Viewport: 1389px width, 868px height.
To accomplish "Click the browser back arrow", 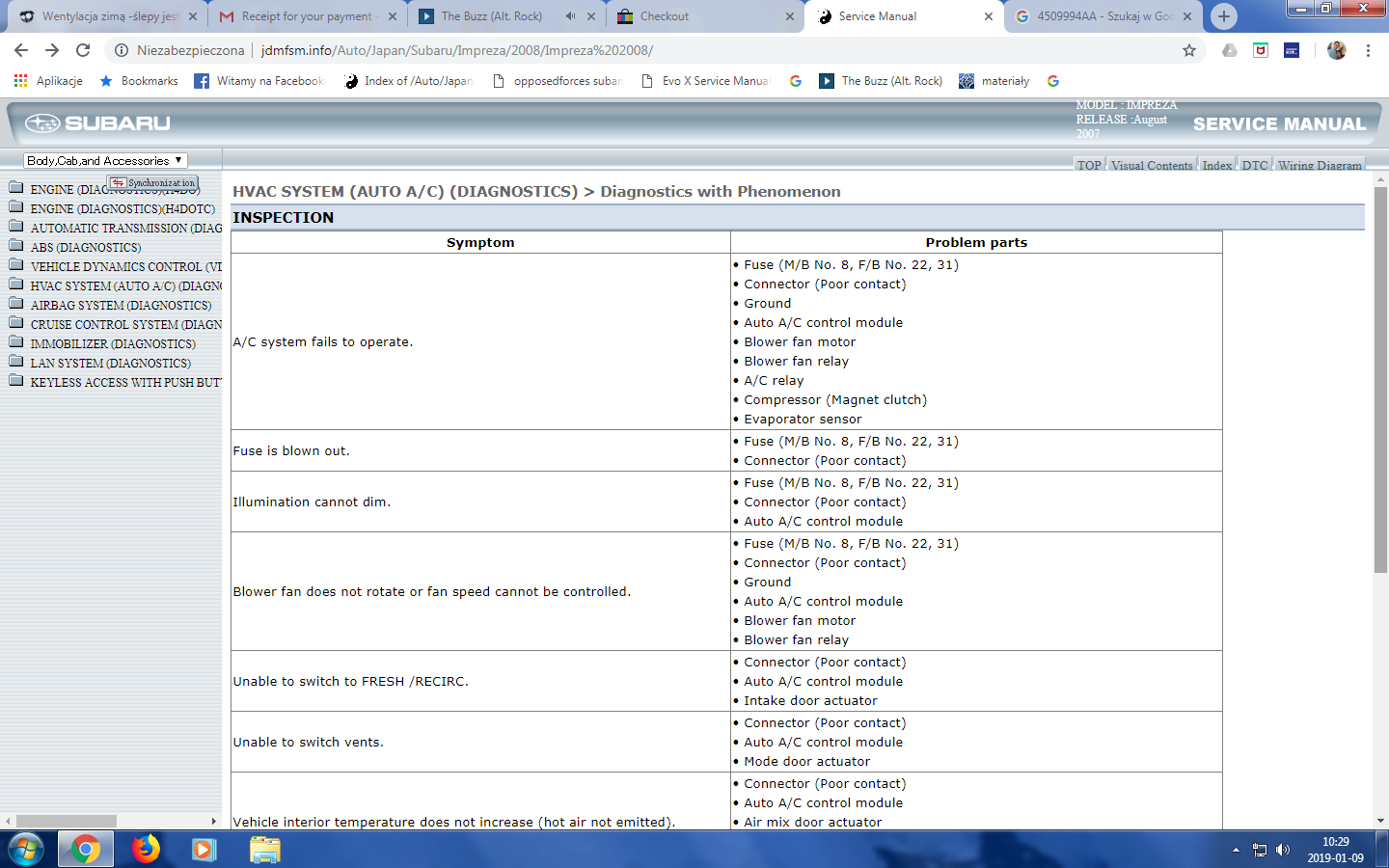I will [21, 50].
